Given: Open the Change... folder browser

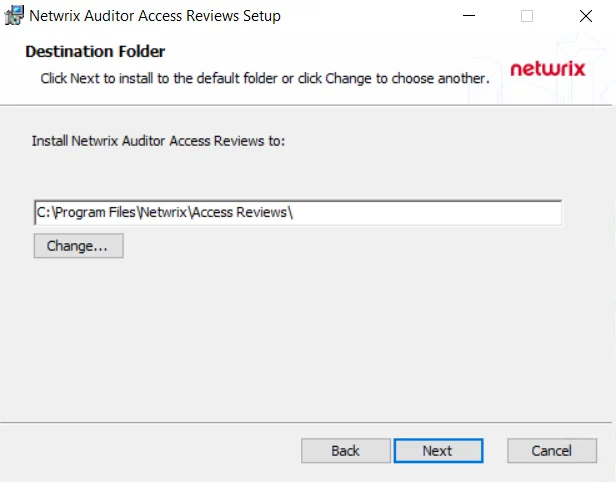Looking at the screenshot, I should [79, 246].
